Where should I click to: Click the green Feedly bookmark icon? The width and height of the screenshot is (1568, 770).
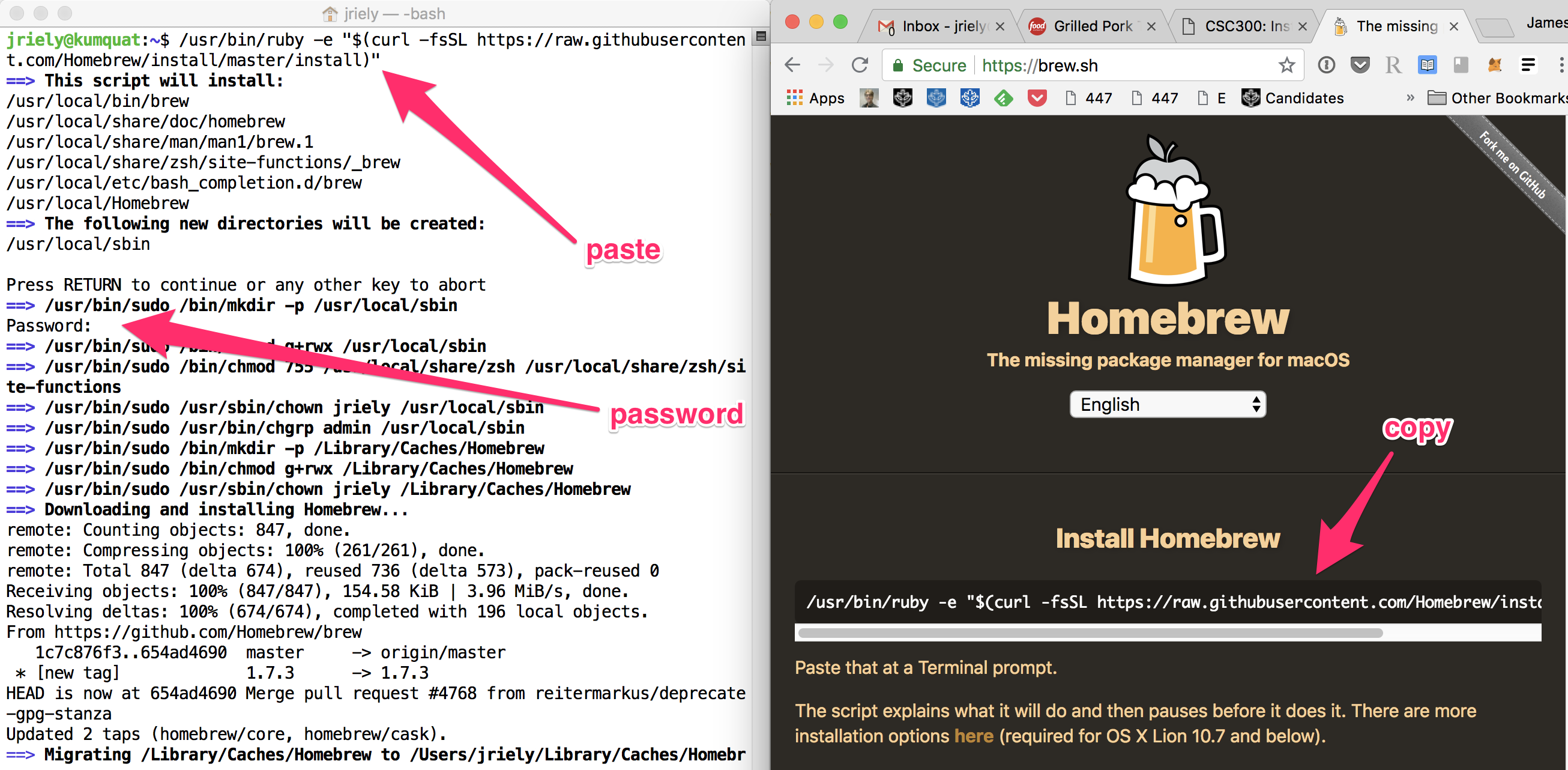point(1003,97)
